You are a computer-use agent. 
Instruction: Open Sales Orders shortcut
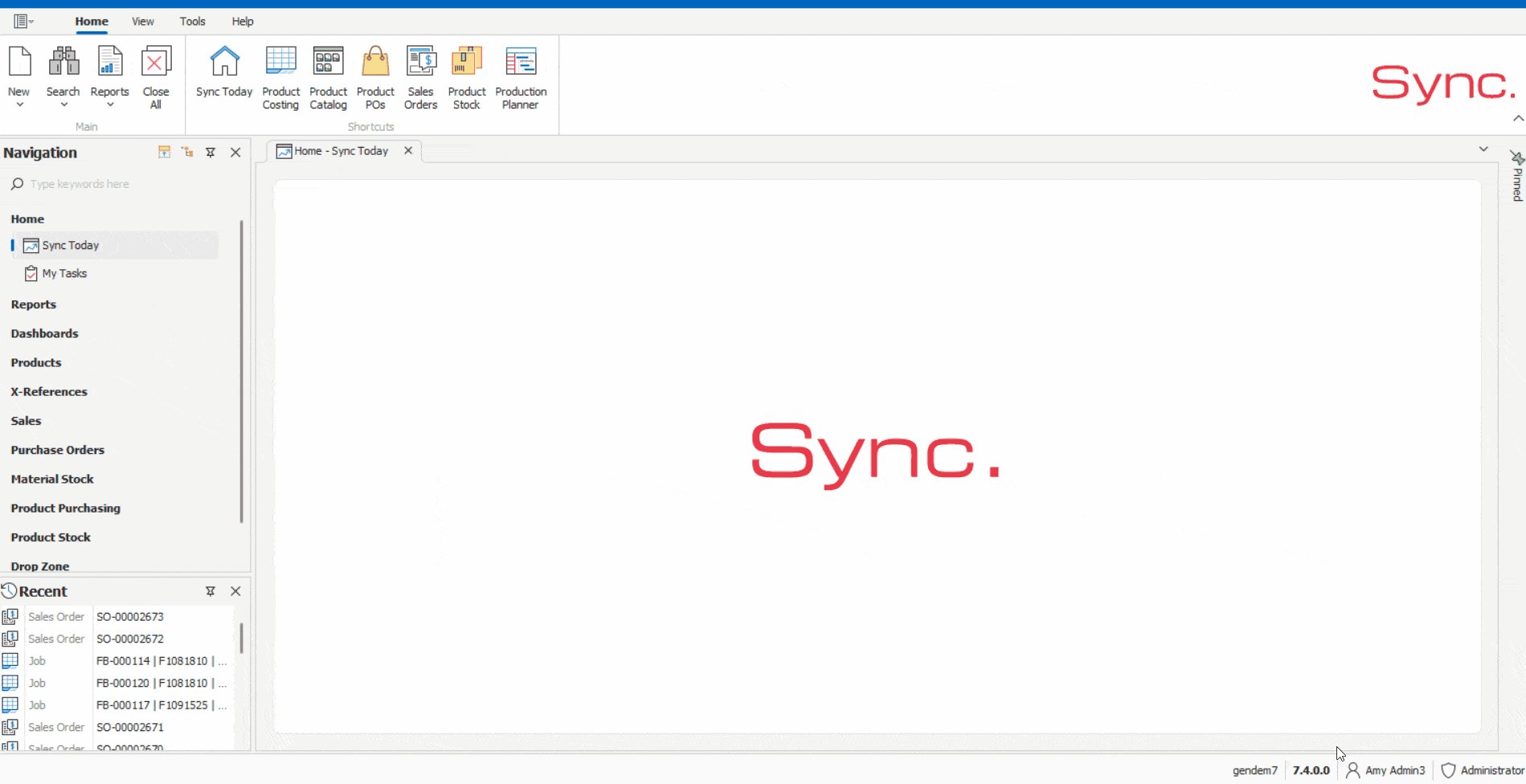pos(421,77)
